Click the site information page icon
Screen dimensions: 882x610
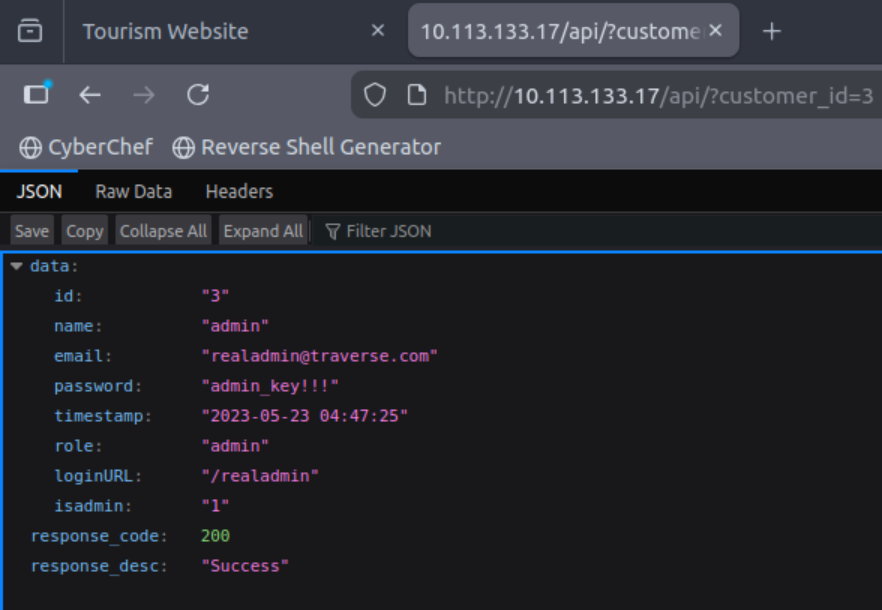[417, 95]
